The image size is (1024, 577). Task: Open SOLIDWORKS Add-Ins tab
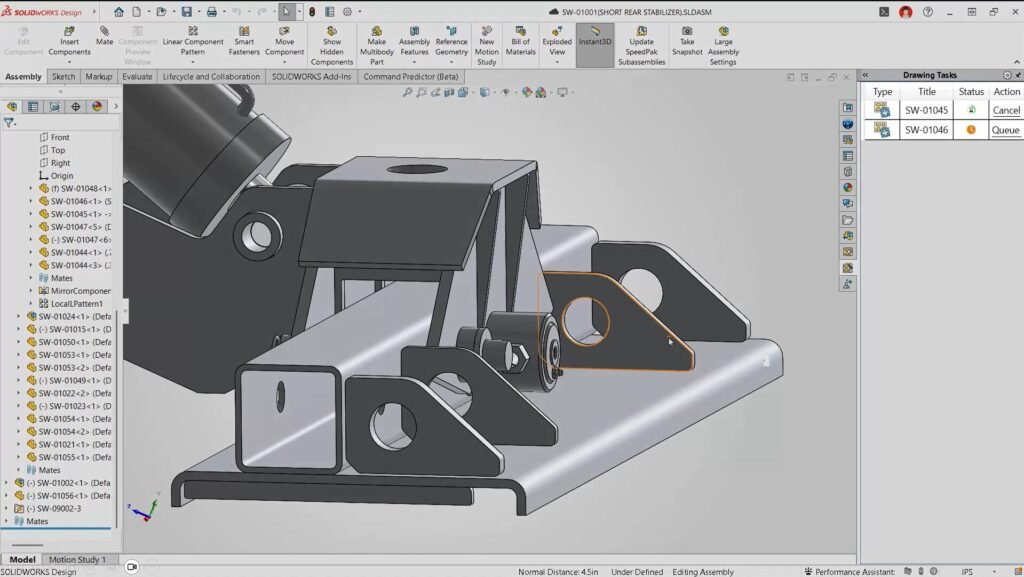(x=312, y=76)
